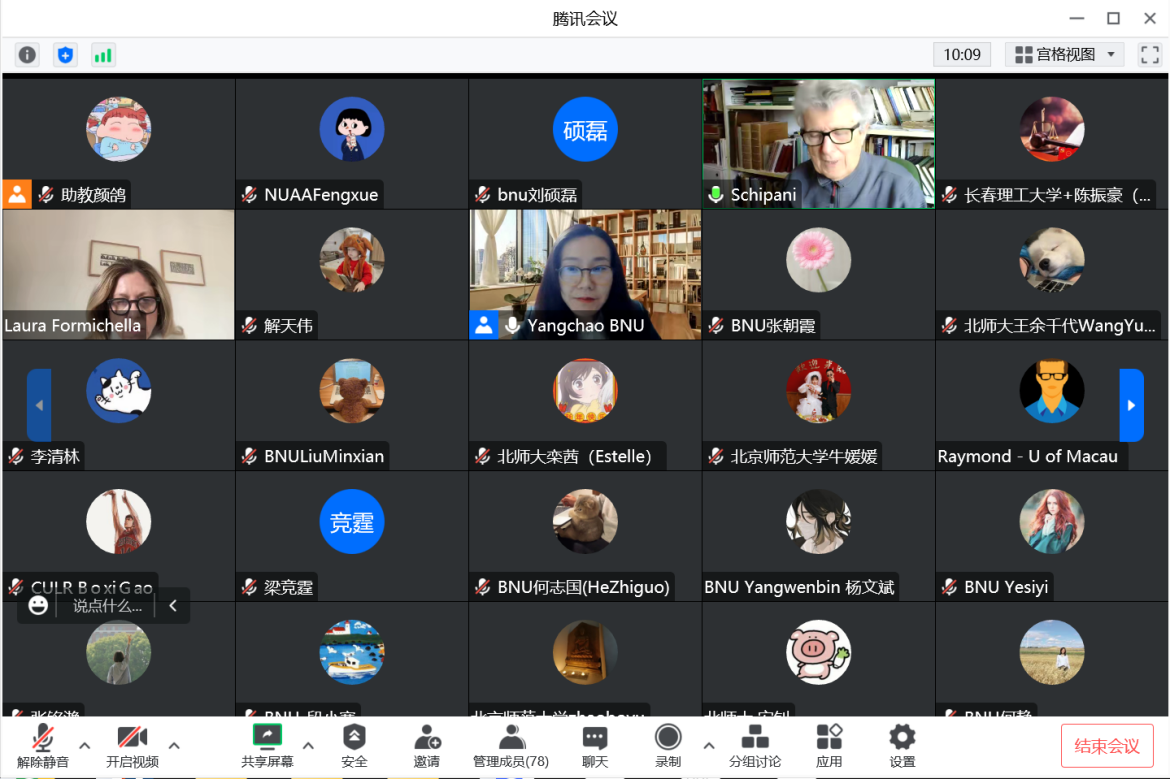Expand audio options arrow beside 解除静音
The height and width of the screenshot is (779, 1170).
[x=85, y=745]
